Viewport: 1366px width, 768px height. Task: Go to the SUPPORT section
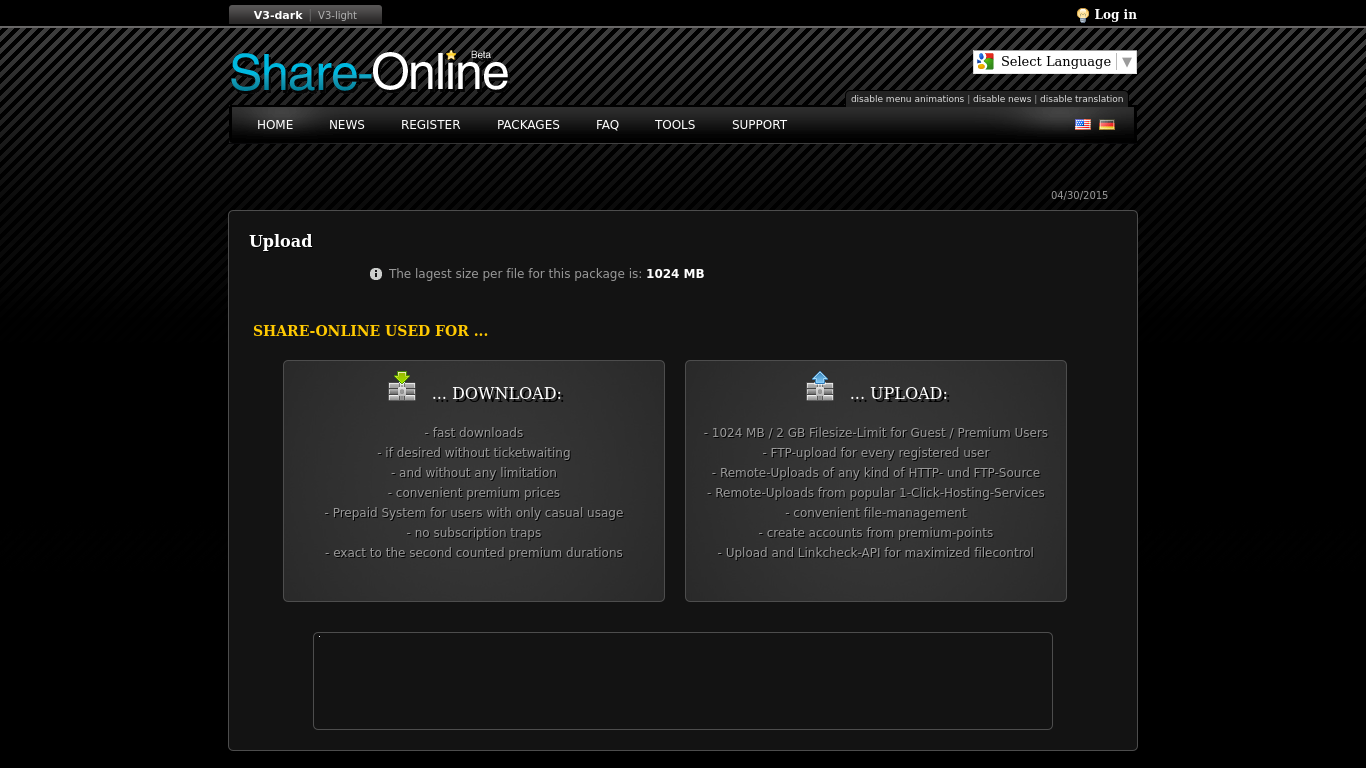(759, 124)
